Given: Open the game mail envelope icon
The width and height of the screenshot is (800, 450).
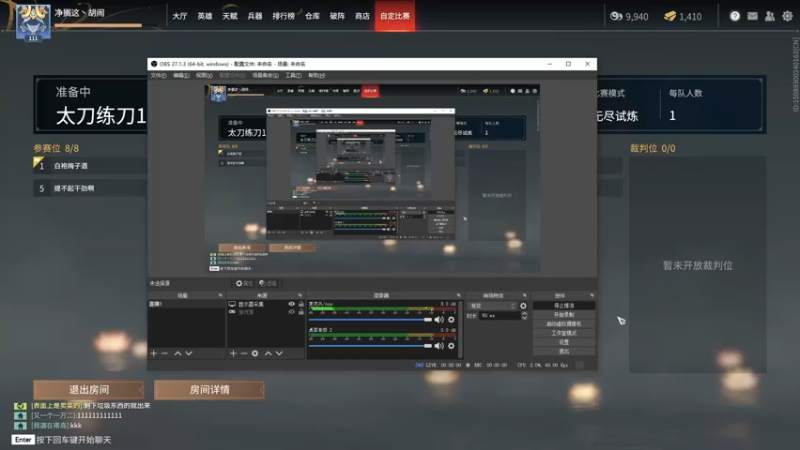Looking at the screenshot, I should (x=753, y=16).
